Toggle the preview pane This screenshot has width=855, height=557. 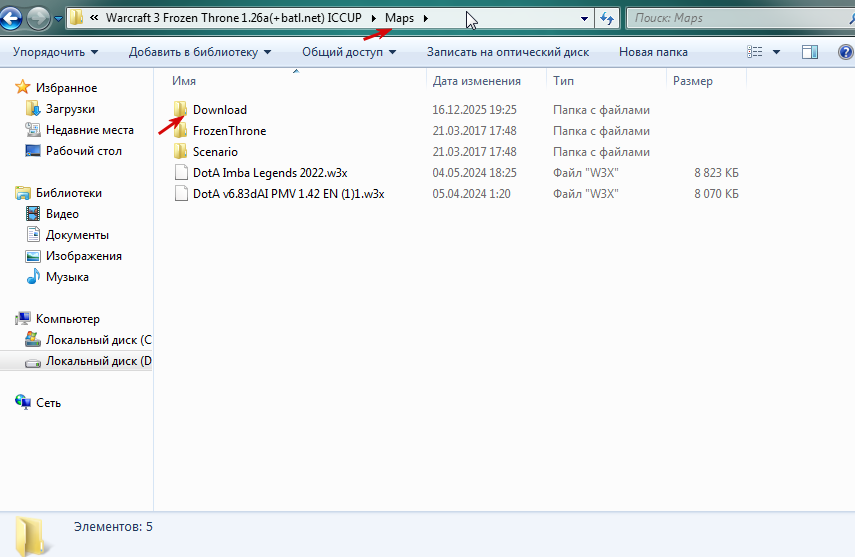click(810, 52)
